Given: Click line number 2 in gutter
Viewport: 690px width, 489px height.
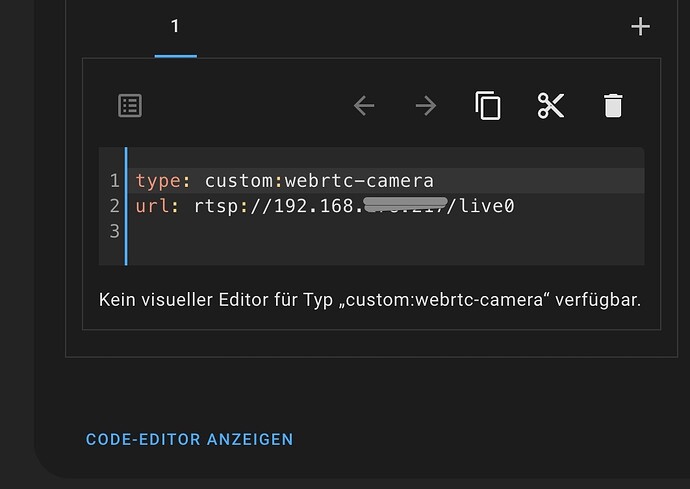Looking at the screenshot, I should click(114, 206).
